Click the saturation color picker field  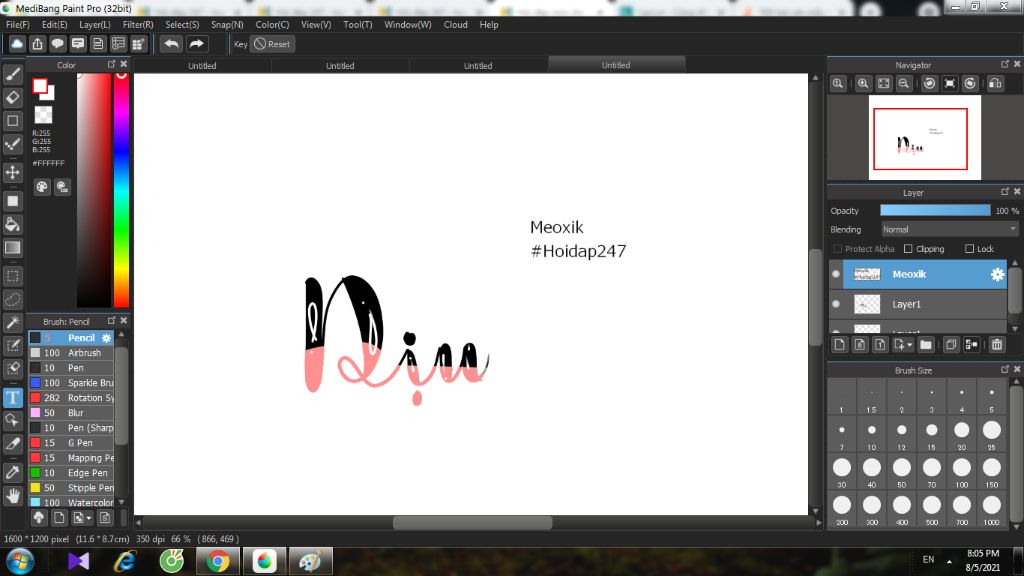coord(94,189)
